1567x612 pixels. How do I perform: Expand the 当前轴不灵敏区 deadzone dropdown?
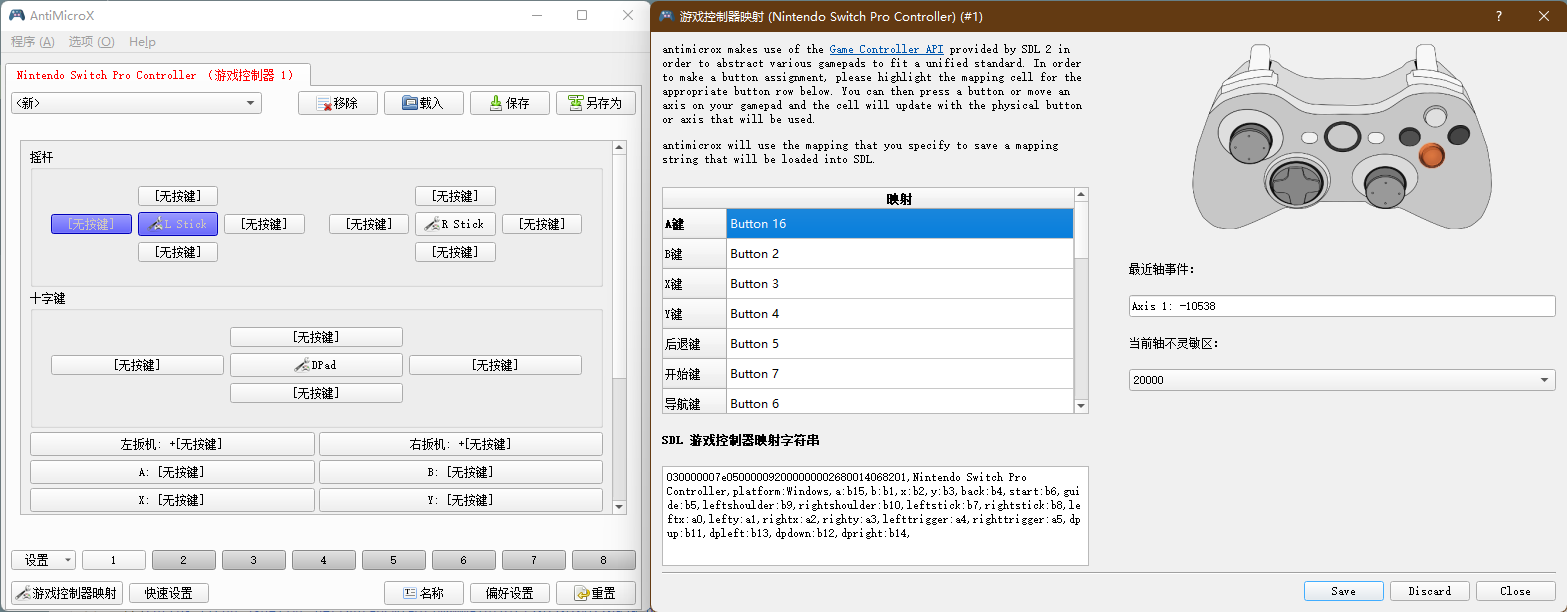pos(1342,380)
